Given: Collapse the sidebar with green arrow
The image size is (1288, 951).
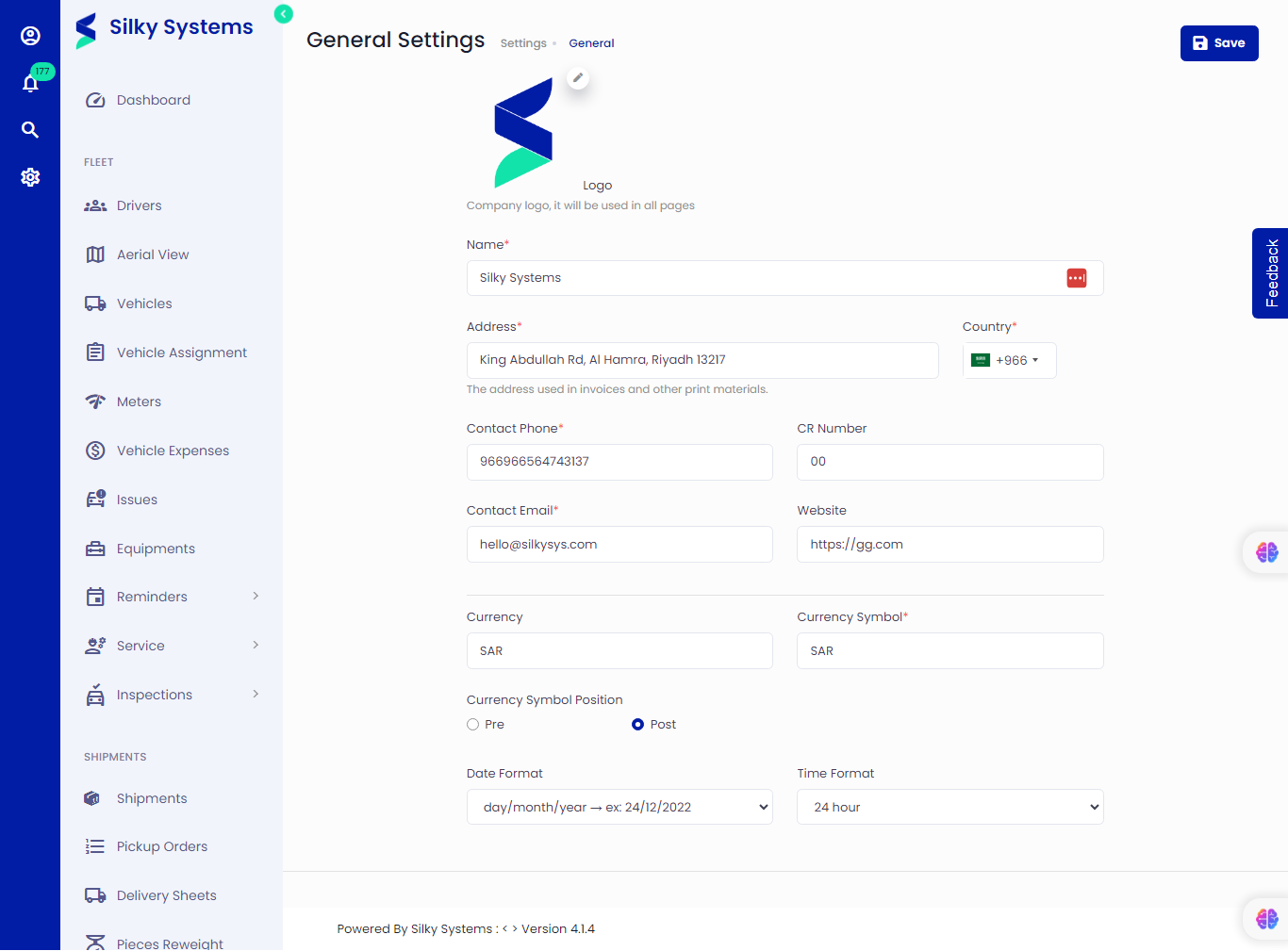Looking at the screenshot, I should click(283, 14).
